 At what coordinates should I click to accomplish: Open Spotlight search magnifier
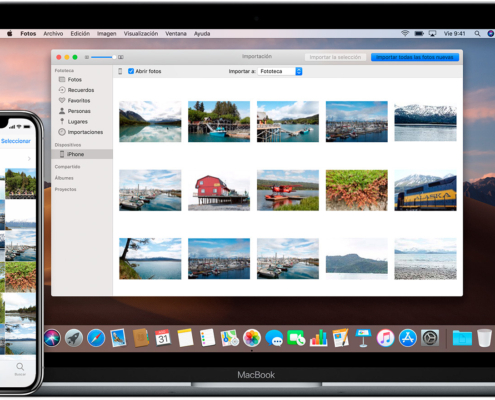click(x=477, y=33)
